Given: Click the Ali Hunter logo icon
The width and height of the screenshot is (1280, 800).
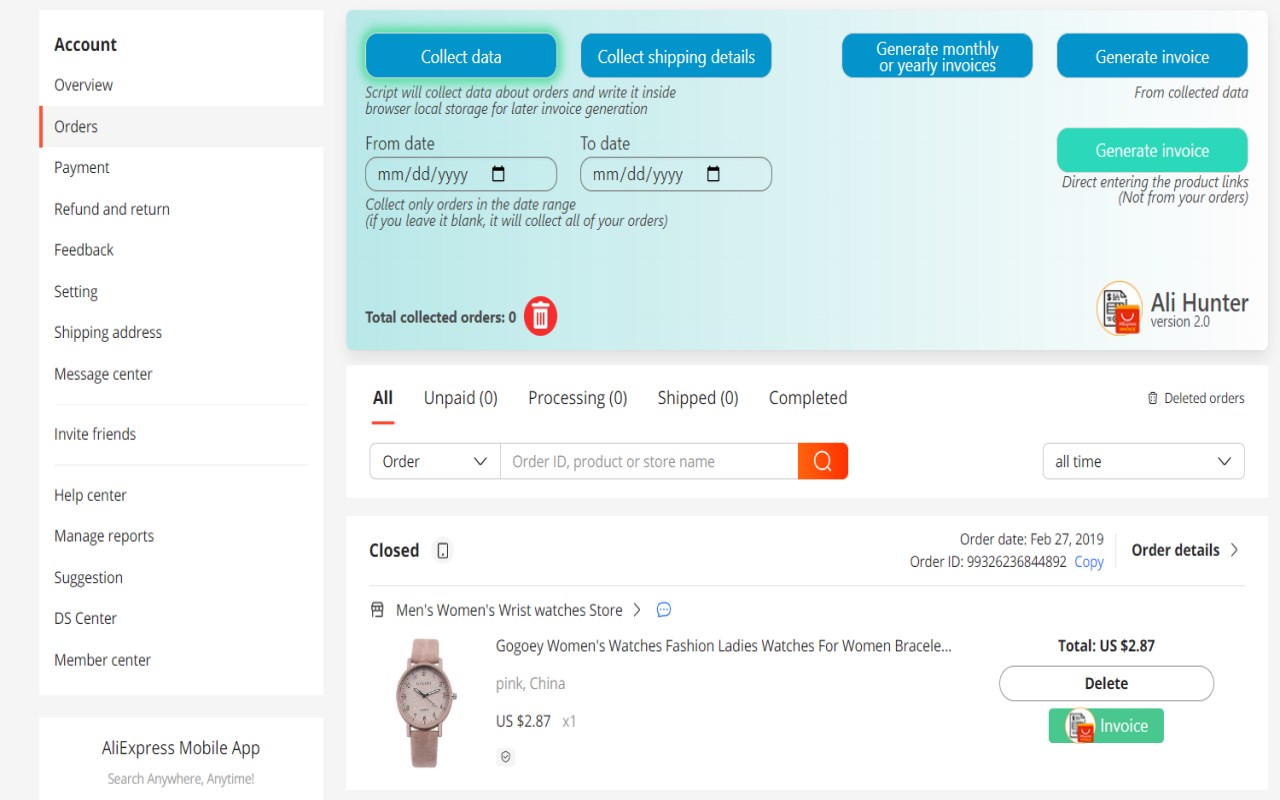Looking at the screenshot, I should [1119, 308].
